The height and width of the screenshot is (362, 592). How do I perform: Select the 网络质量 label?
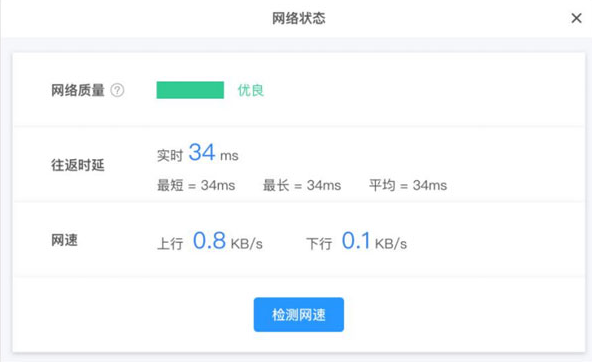[78, 90]
